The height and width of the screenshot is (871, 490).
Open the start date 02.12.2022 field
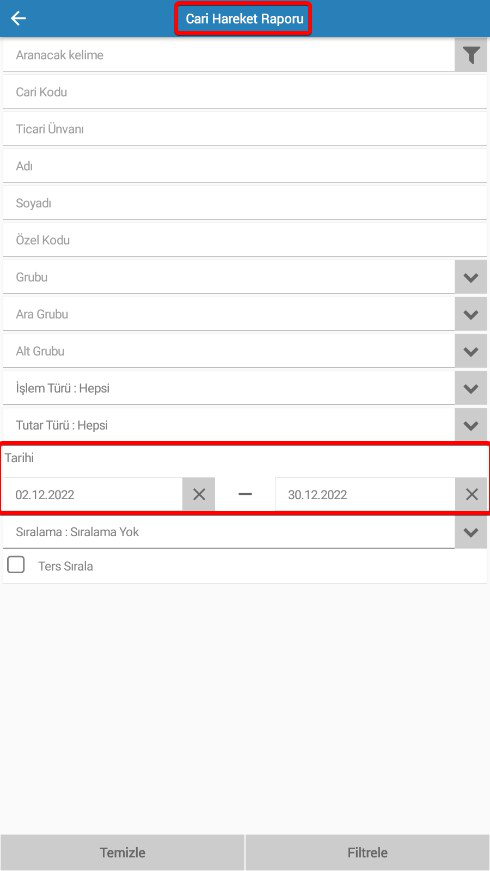(93, 494)
